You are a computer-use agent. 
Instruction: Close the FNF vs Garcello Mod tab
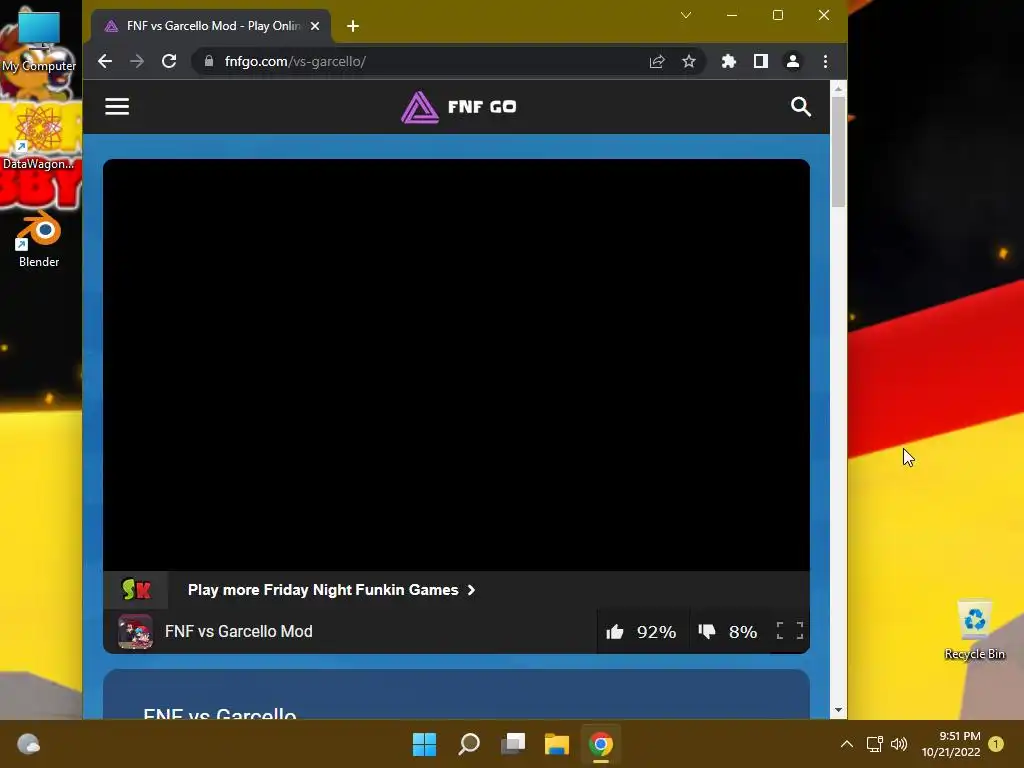coord(315,26)
